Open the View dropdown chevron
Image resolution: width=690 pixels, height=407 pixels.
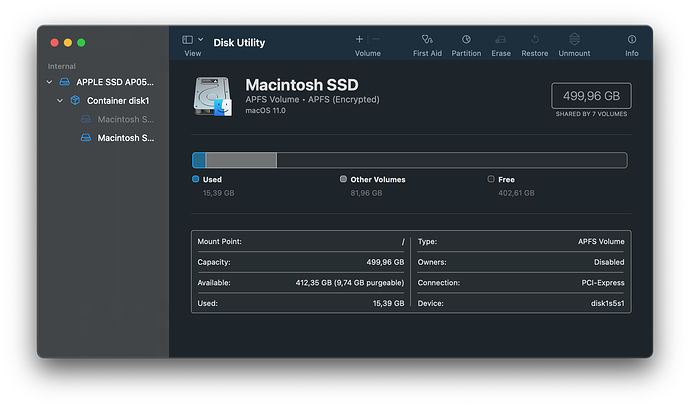[x=201, y=39]
